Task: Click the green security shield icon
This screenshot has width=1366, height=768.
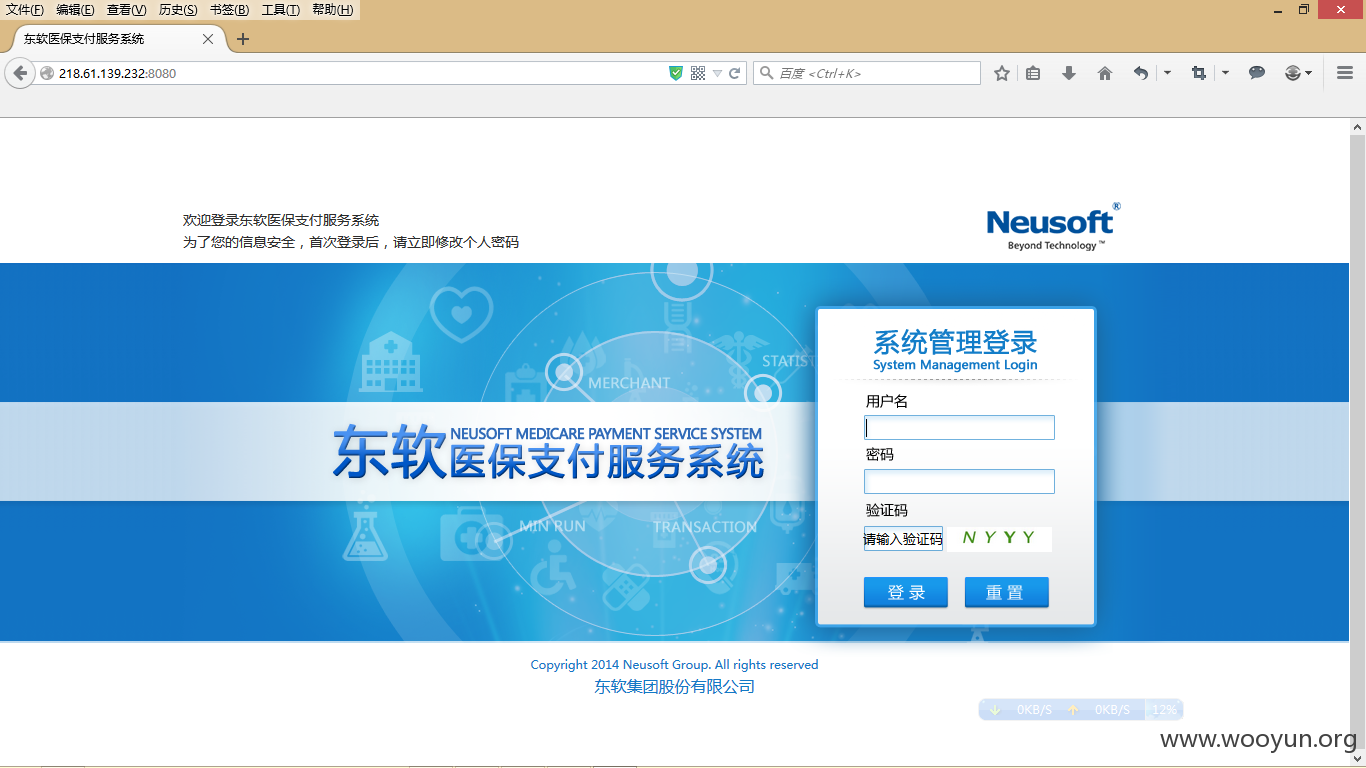Action: [x=676, y=73]
